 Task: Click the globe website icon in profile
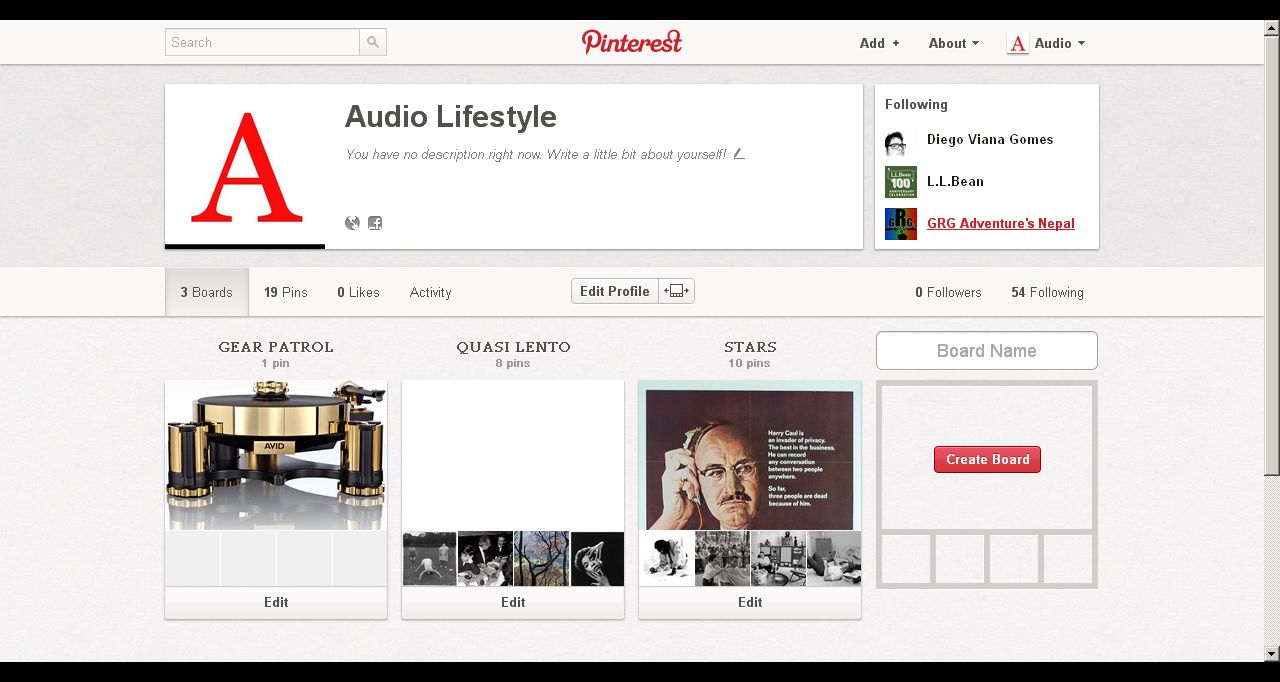[x=352, y=223]
